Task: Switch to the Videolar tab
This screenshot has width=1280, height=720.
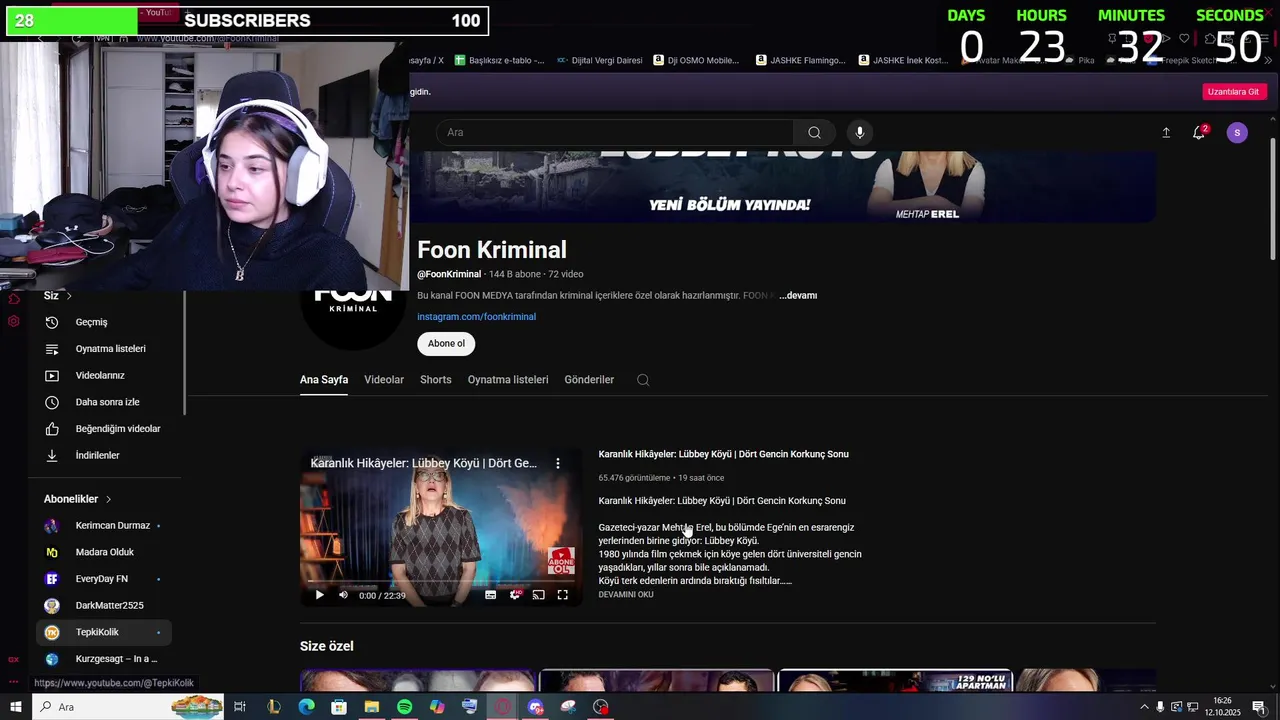Action: click(x=384, y=380)
